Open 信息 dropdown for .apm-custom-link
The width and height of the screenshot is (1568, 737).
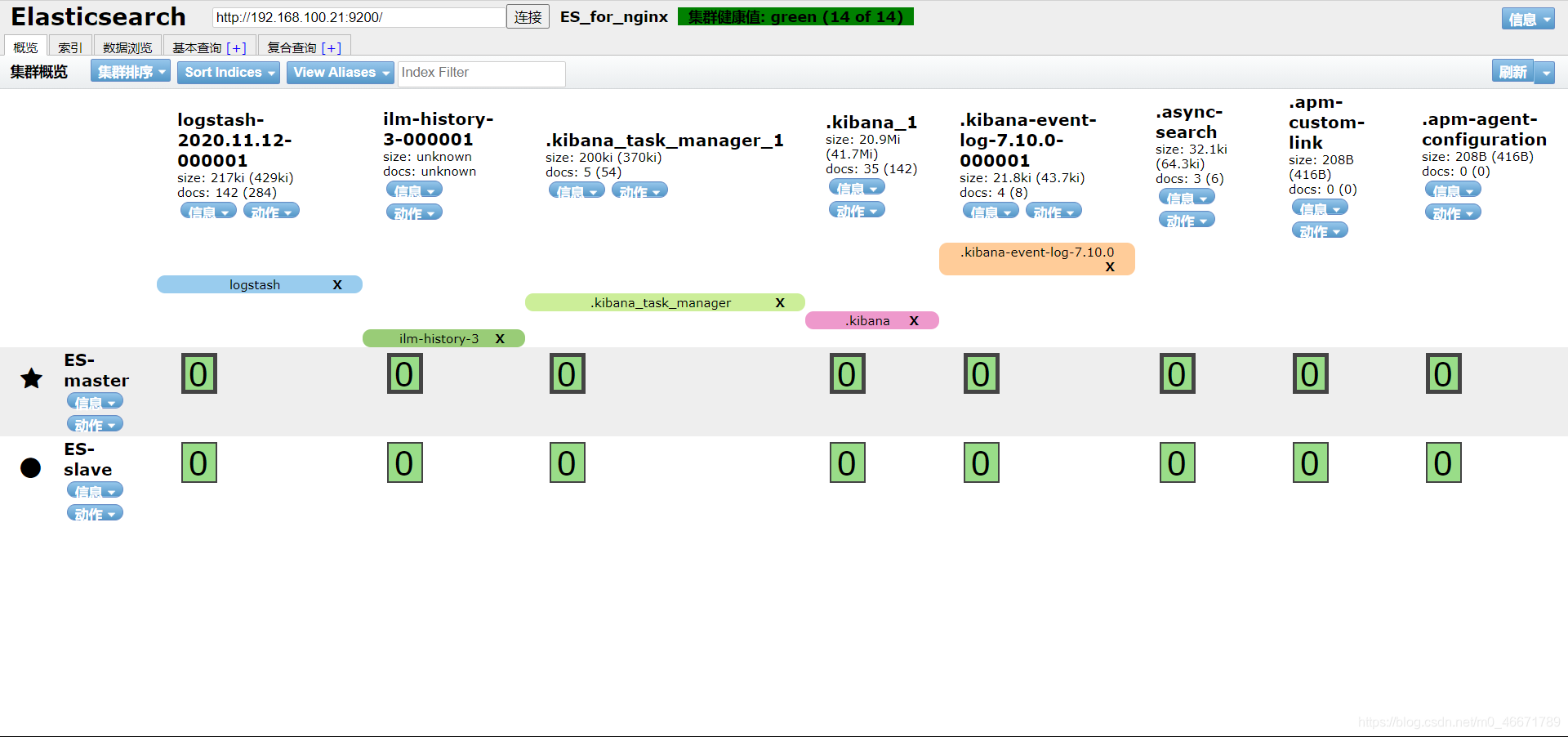pyautogui.click(x=1320, y=208)
